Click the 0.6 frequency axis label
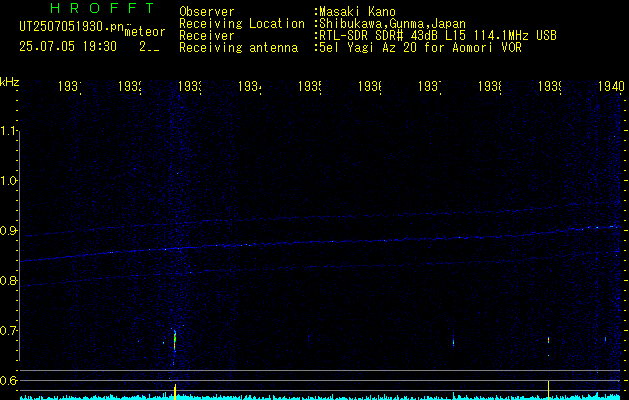629x400 pixels. [9, 380]
